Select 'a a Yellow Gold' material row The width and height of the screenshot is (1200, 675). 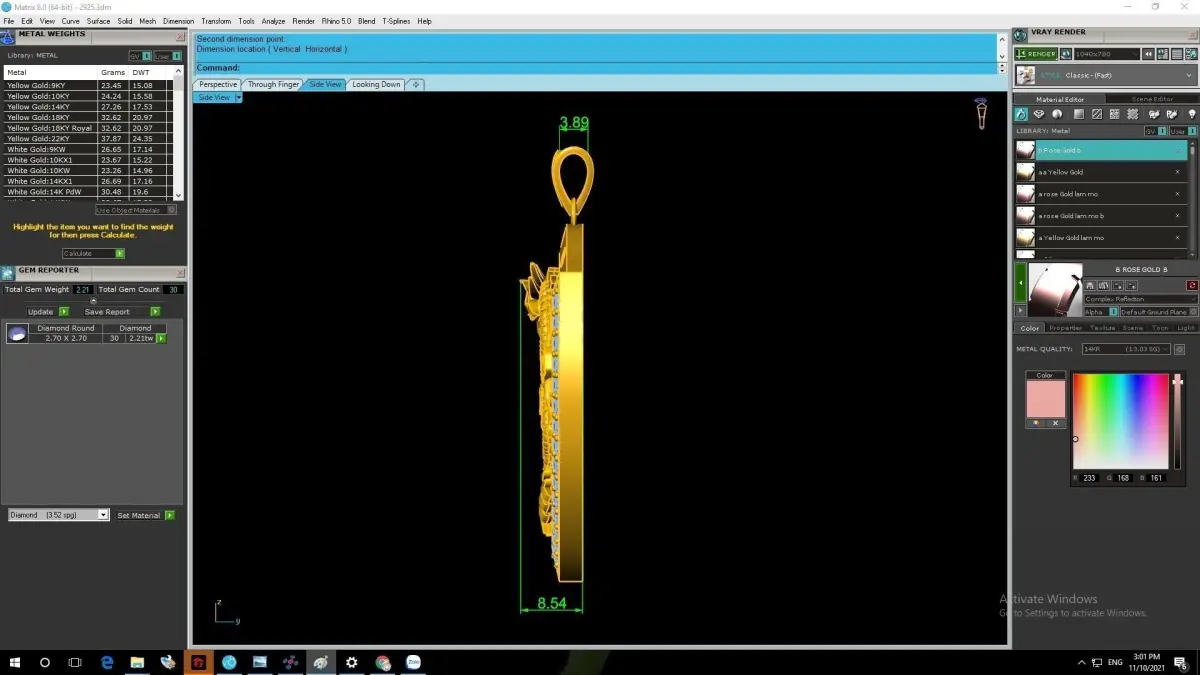(1101, 172)
